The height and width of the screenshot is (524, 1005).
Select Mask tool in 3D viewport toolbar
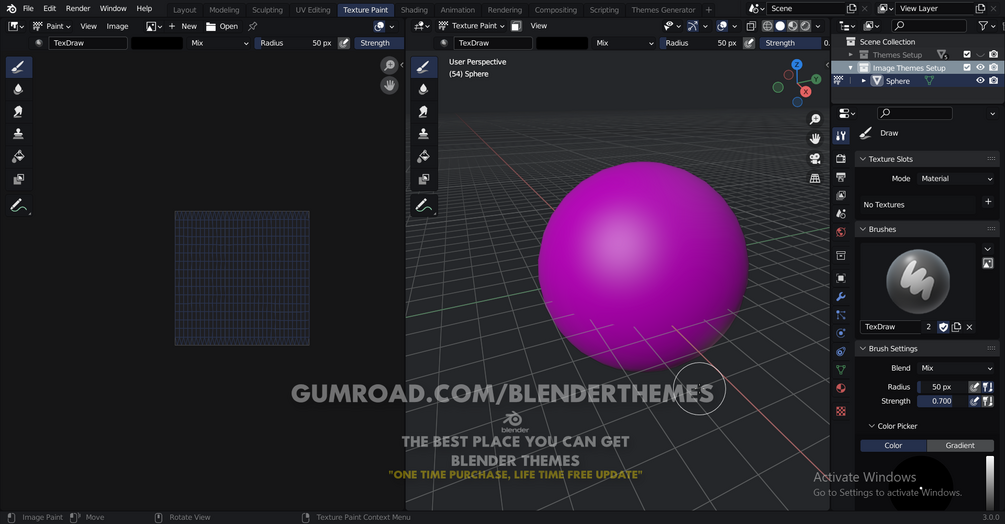[424, 179]
